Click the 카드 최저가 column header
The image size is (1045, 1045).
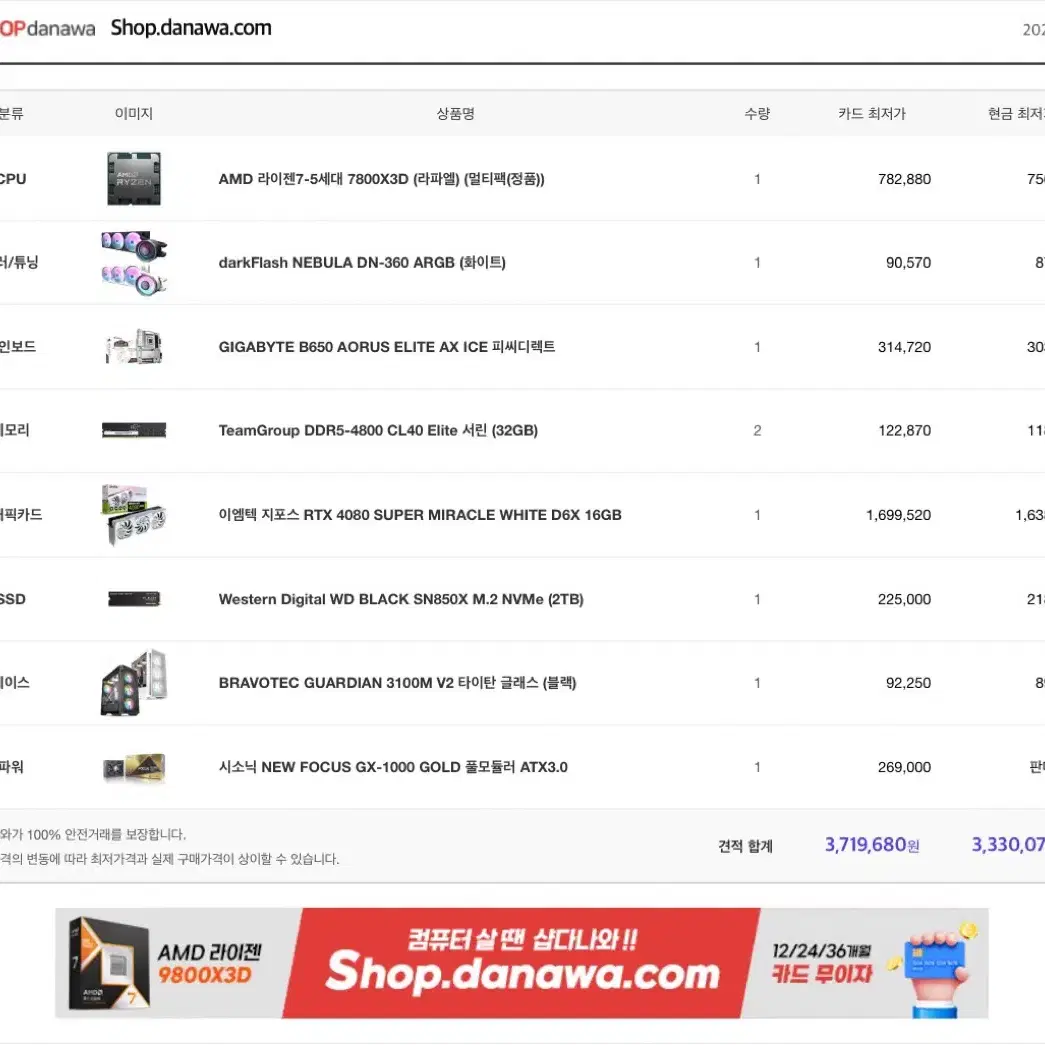872,114
